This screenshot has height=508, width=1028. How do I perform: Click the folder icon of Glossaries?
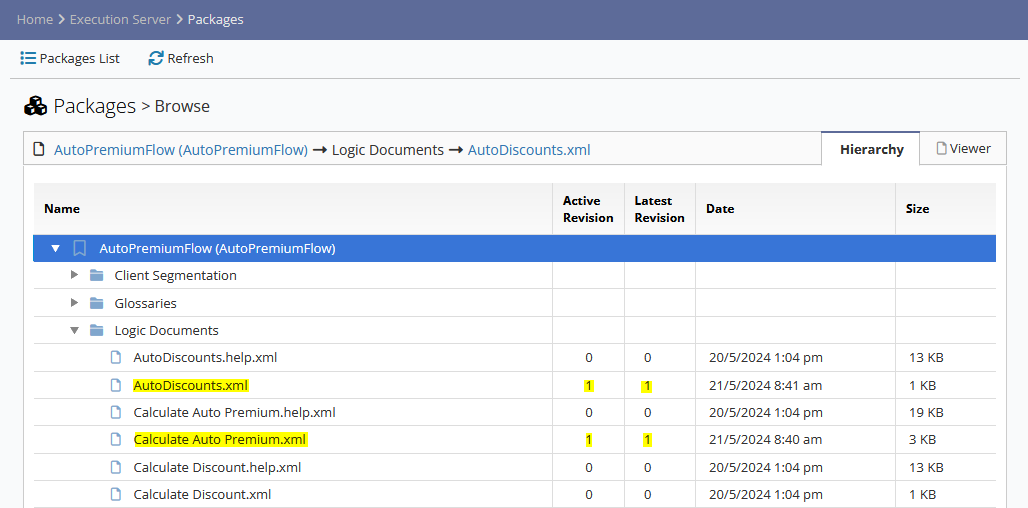[96, 303]
